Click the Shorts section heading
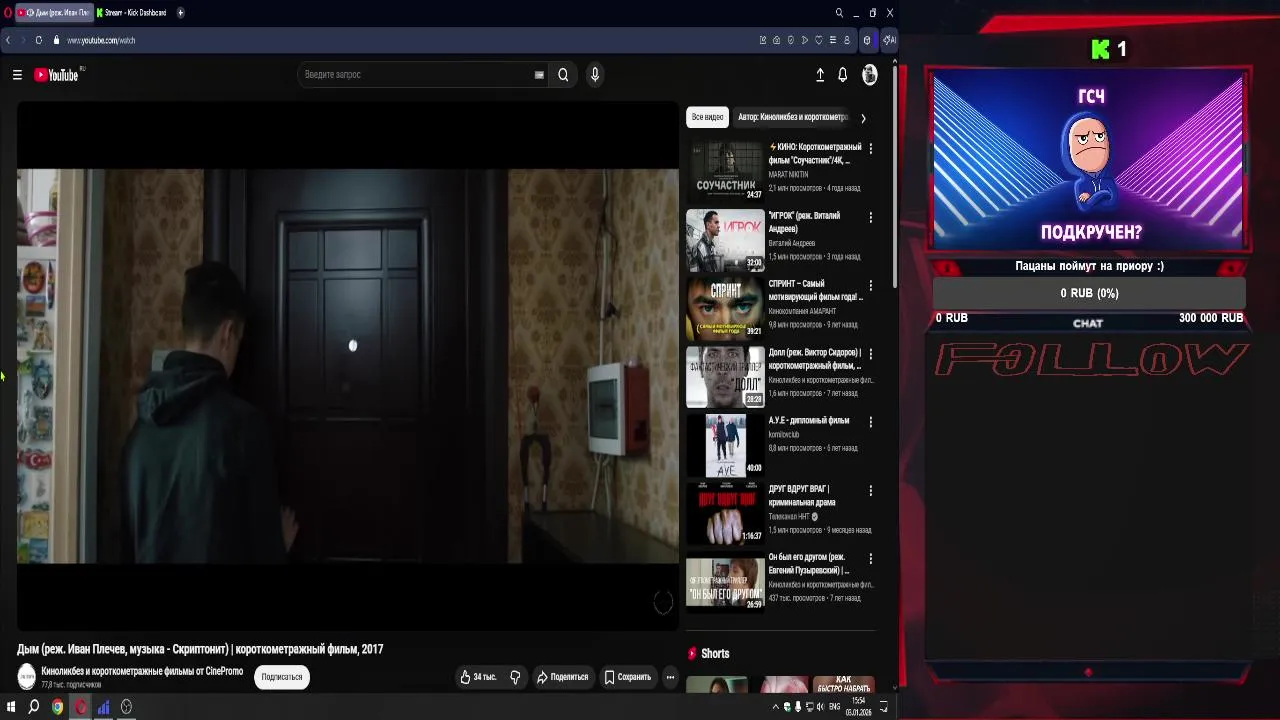 point(715,654)
